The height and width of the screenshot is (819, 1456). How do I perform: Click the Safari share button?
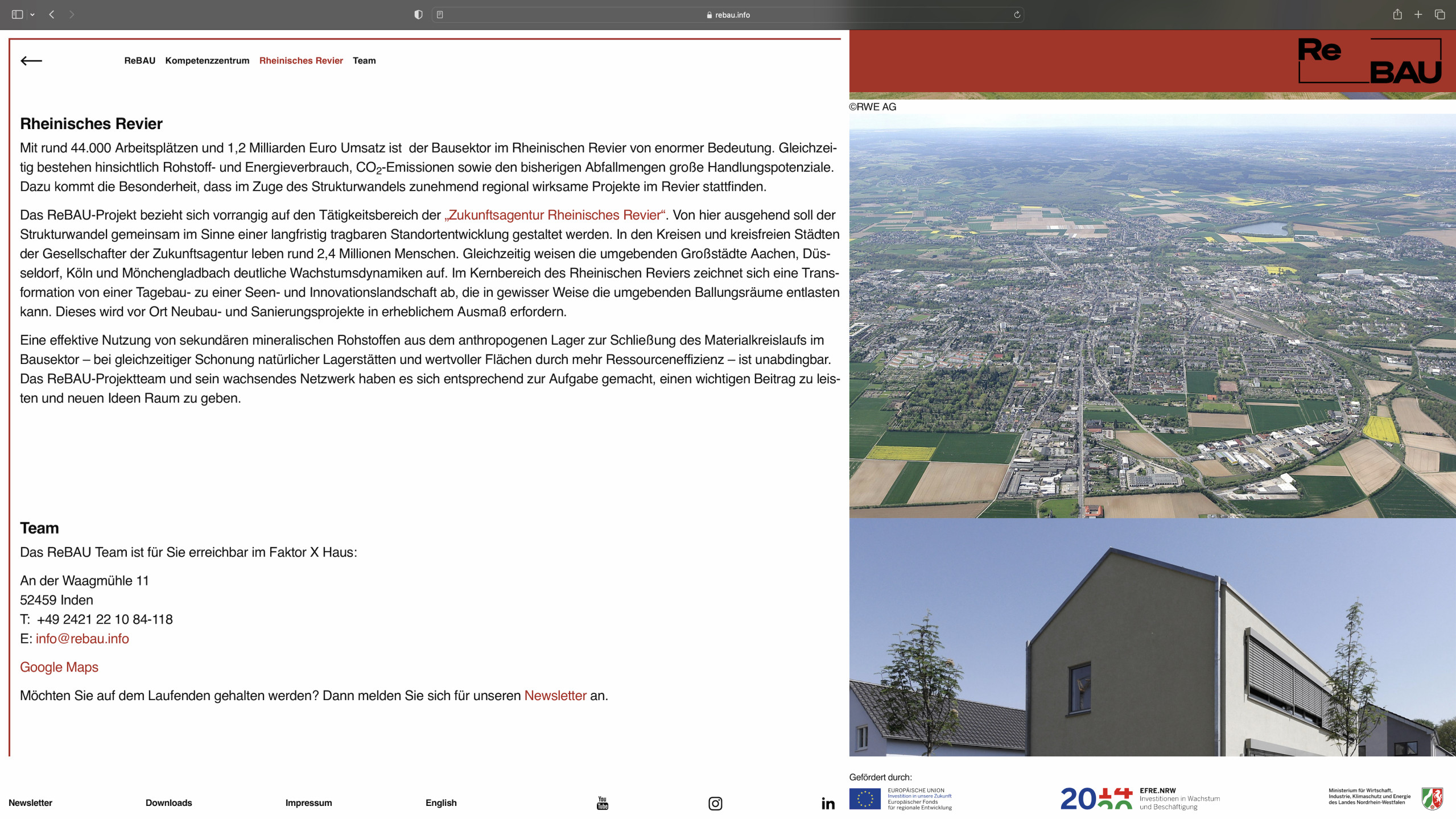coord(1397,15)
